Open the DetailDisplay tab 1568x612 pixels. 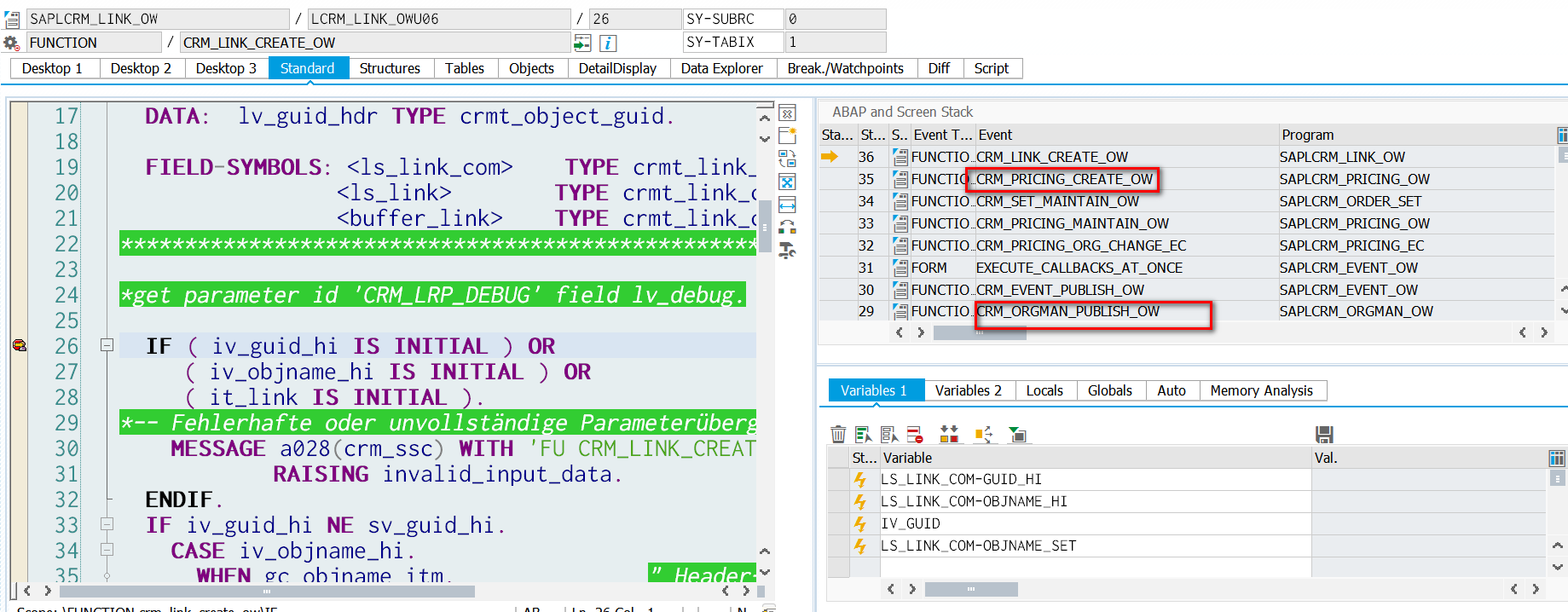tap(617, 68)
